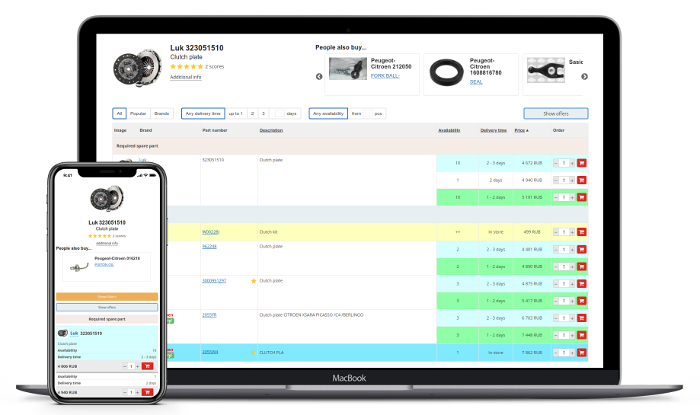
Task: Switch to the Brands filter tab
Action: pyautogui.click(x=162, y=113)
